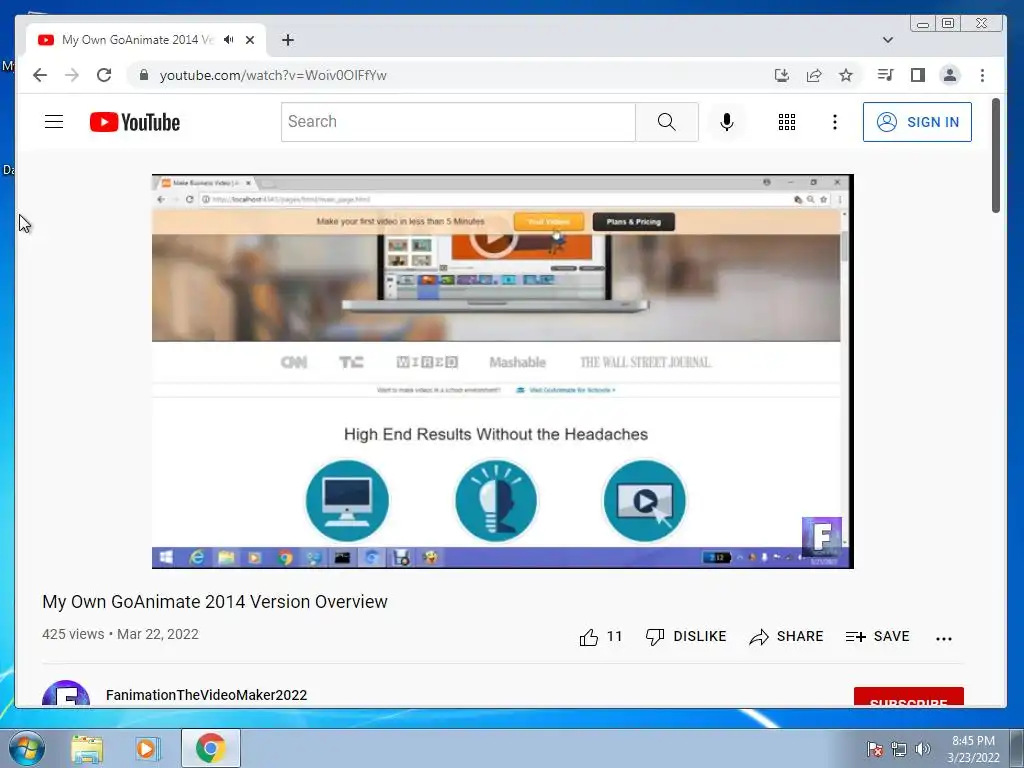Viewport: 1024px width, 768px height.
Task: Go back to the previous page
Action: coord(40,75)
